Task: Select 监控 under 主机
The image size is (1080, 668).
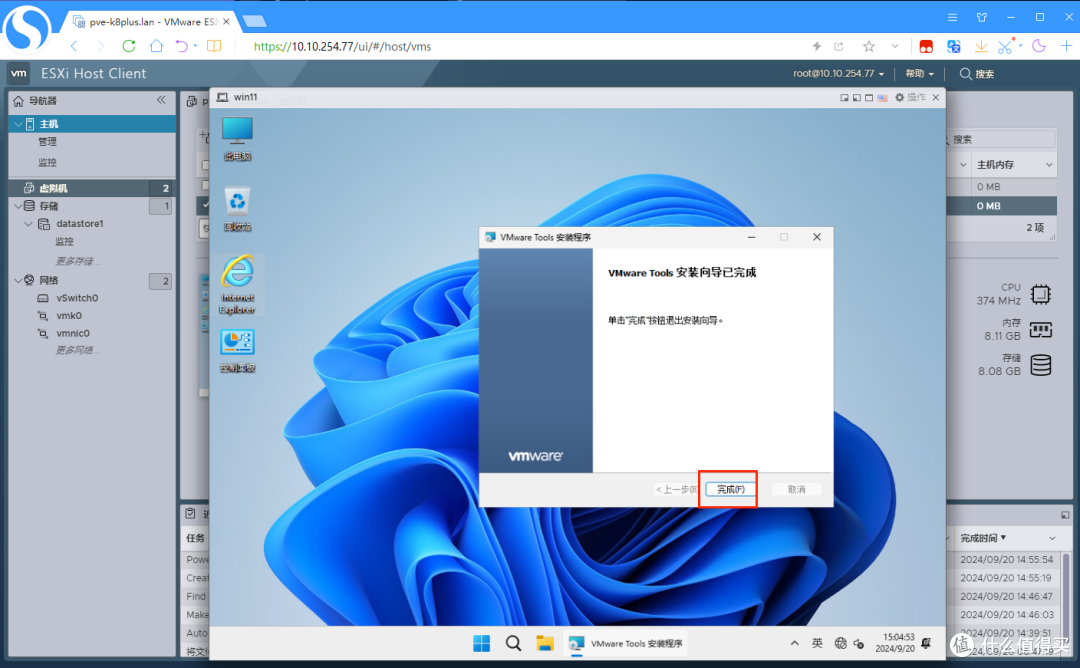Action: [48, 163]
